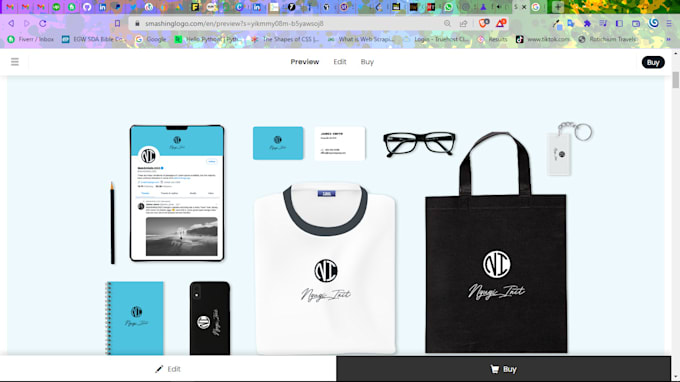Reload the page
680x382 pixels.
click(x=42, y=23)
